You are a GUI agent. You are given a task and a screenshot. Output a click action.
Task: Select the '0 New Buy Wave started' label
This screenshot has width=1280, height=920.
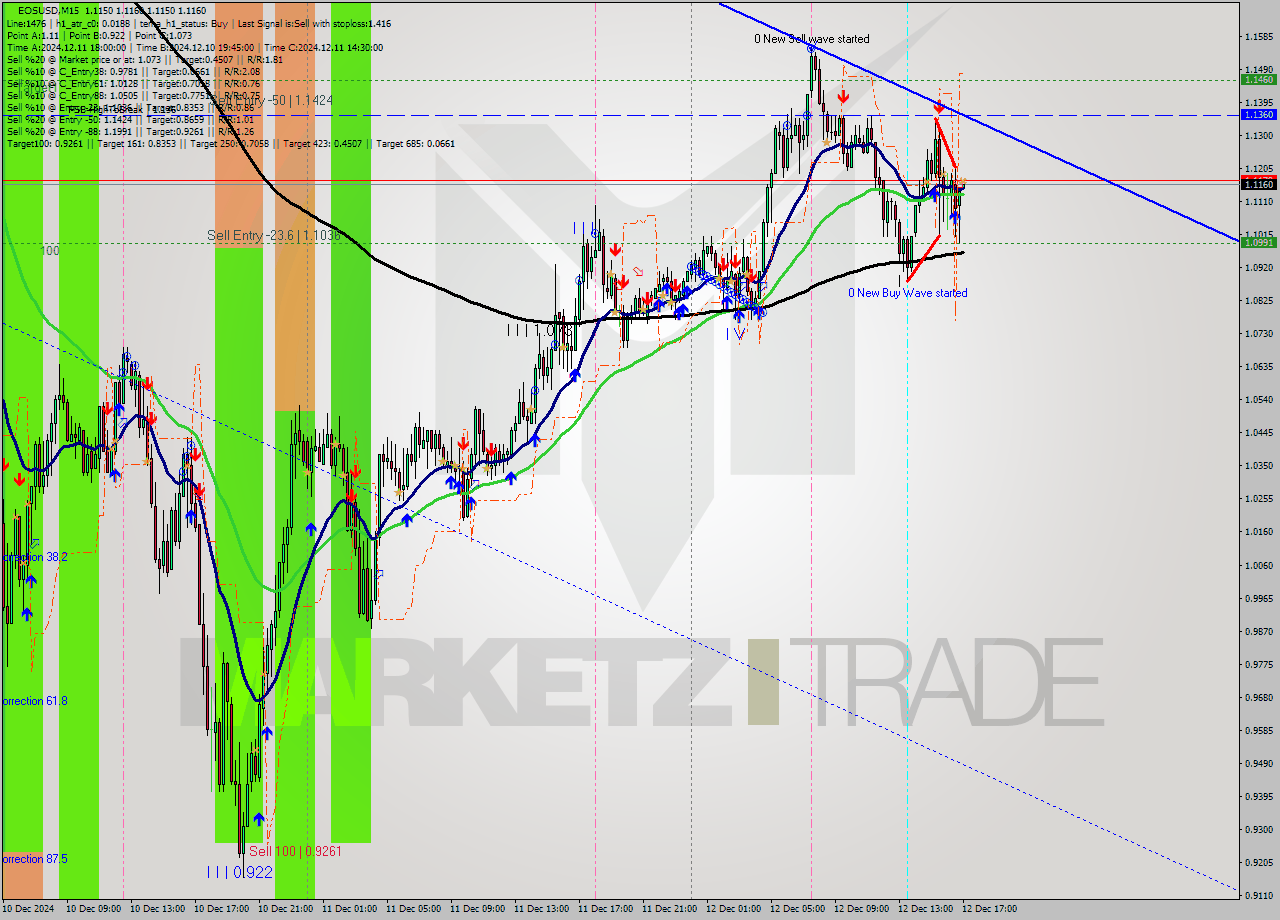click(908, 293)
